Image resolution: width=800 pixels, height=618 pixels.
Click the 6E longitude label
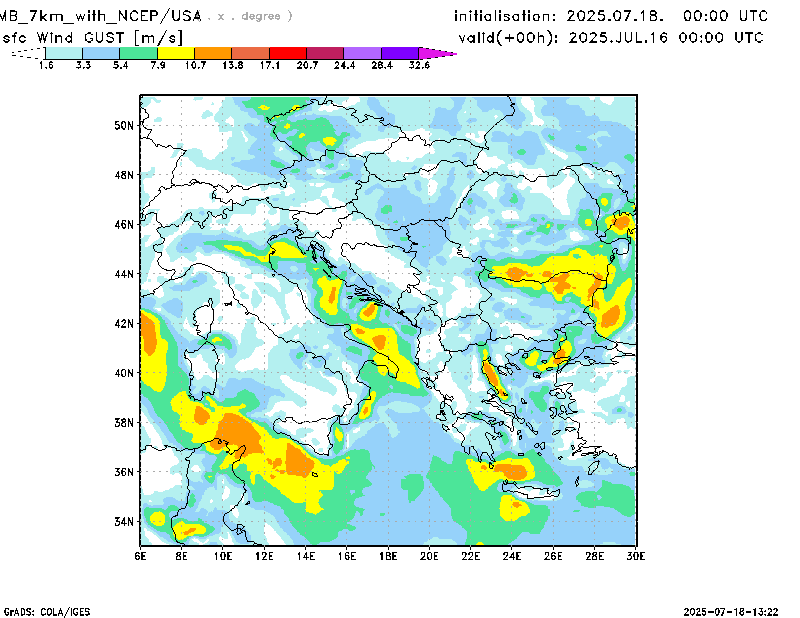click(x=140, y=556)
